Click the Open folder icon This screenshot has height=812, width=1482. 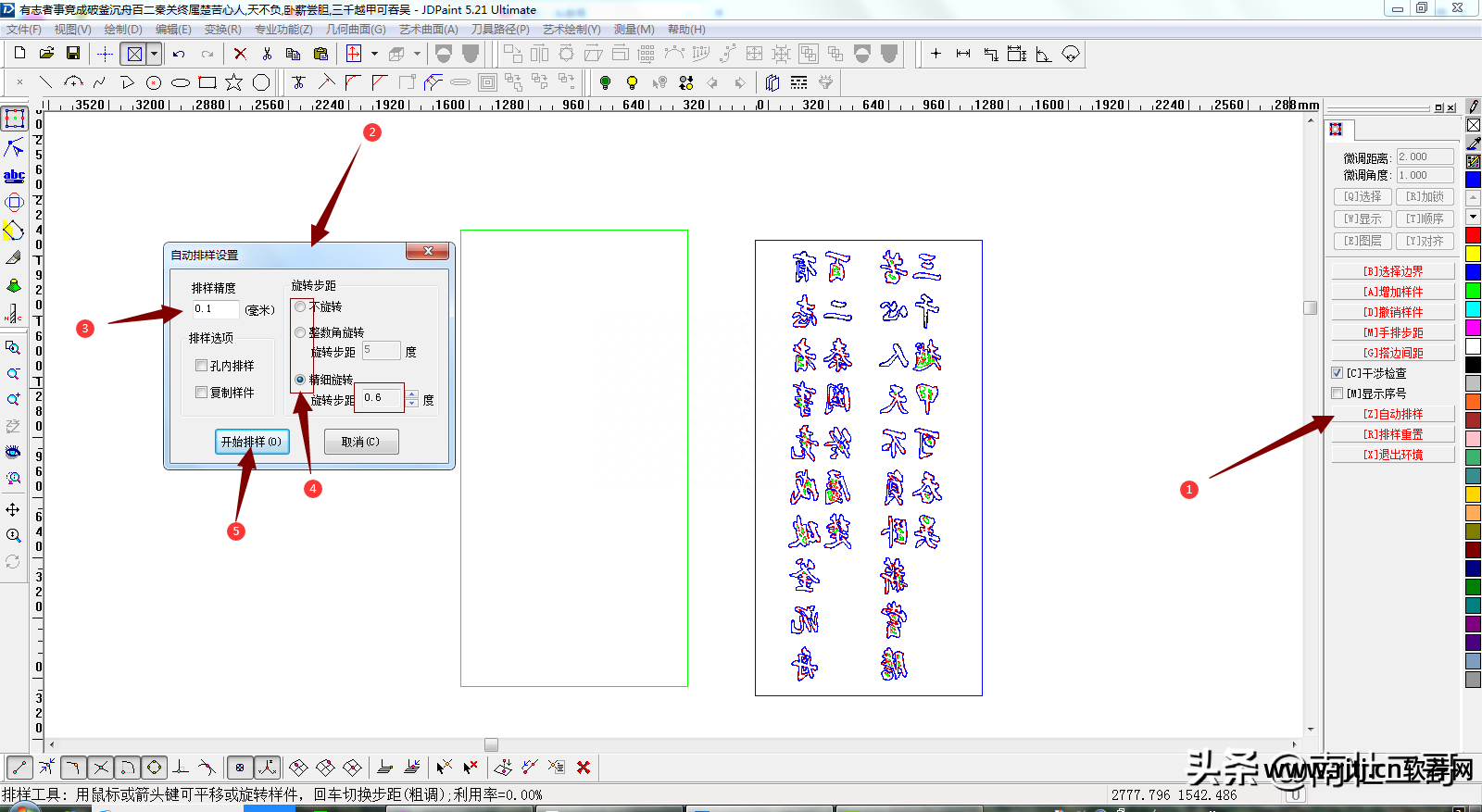click(46, 54)
